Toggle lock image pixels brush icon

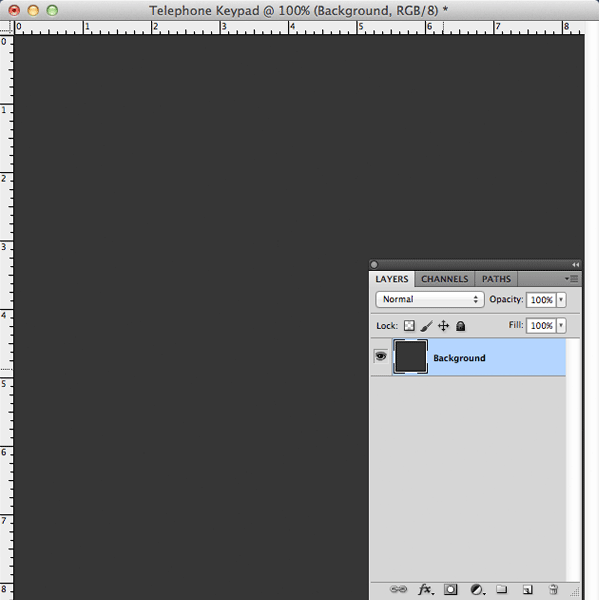tap(426, 326)
